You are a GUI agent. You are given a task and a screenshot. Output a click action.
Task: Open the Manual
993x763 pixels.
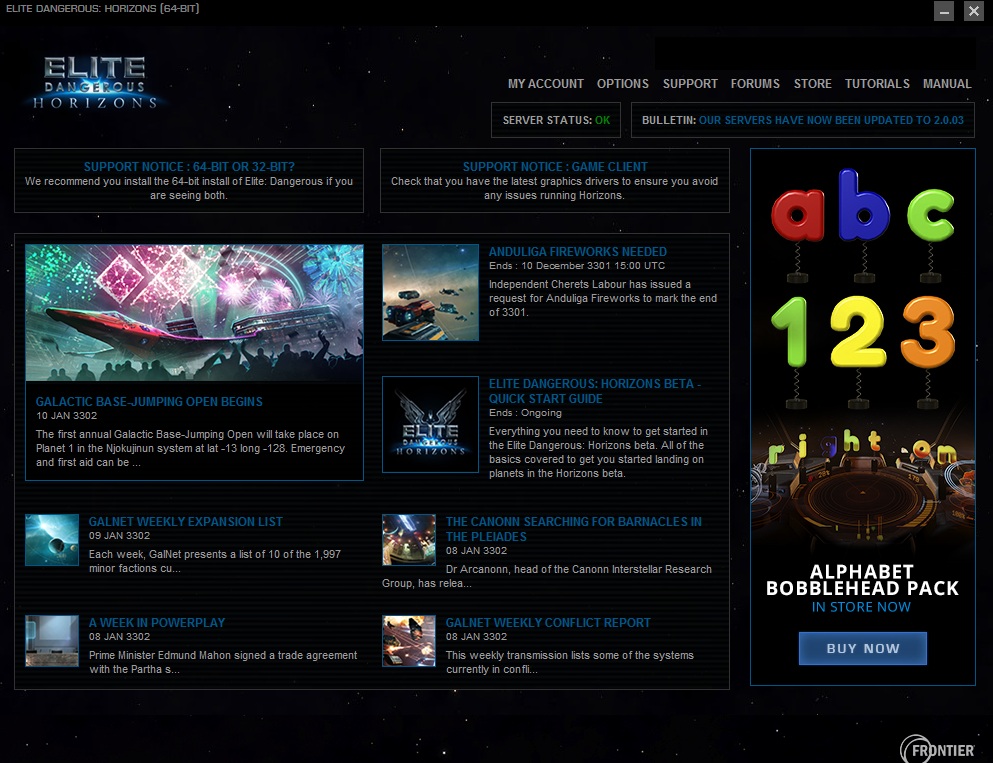click(x=947, y=84)
